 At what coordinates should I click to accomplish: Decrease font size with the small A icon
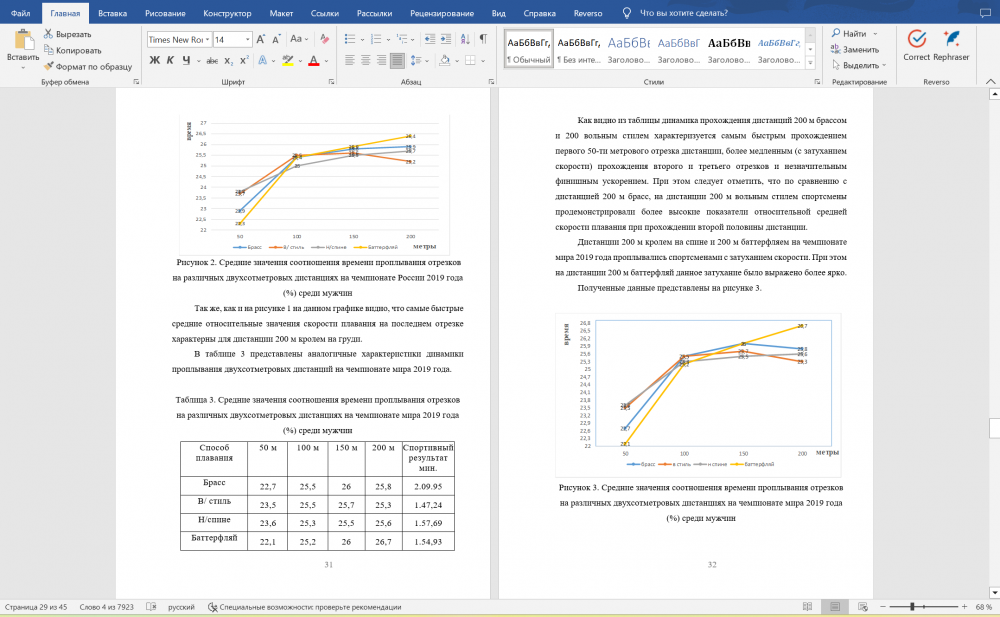point(276,40)
